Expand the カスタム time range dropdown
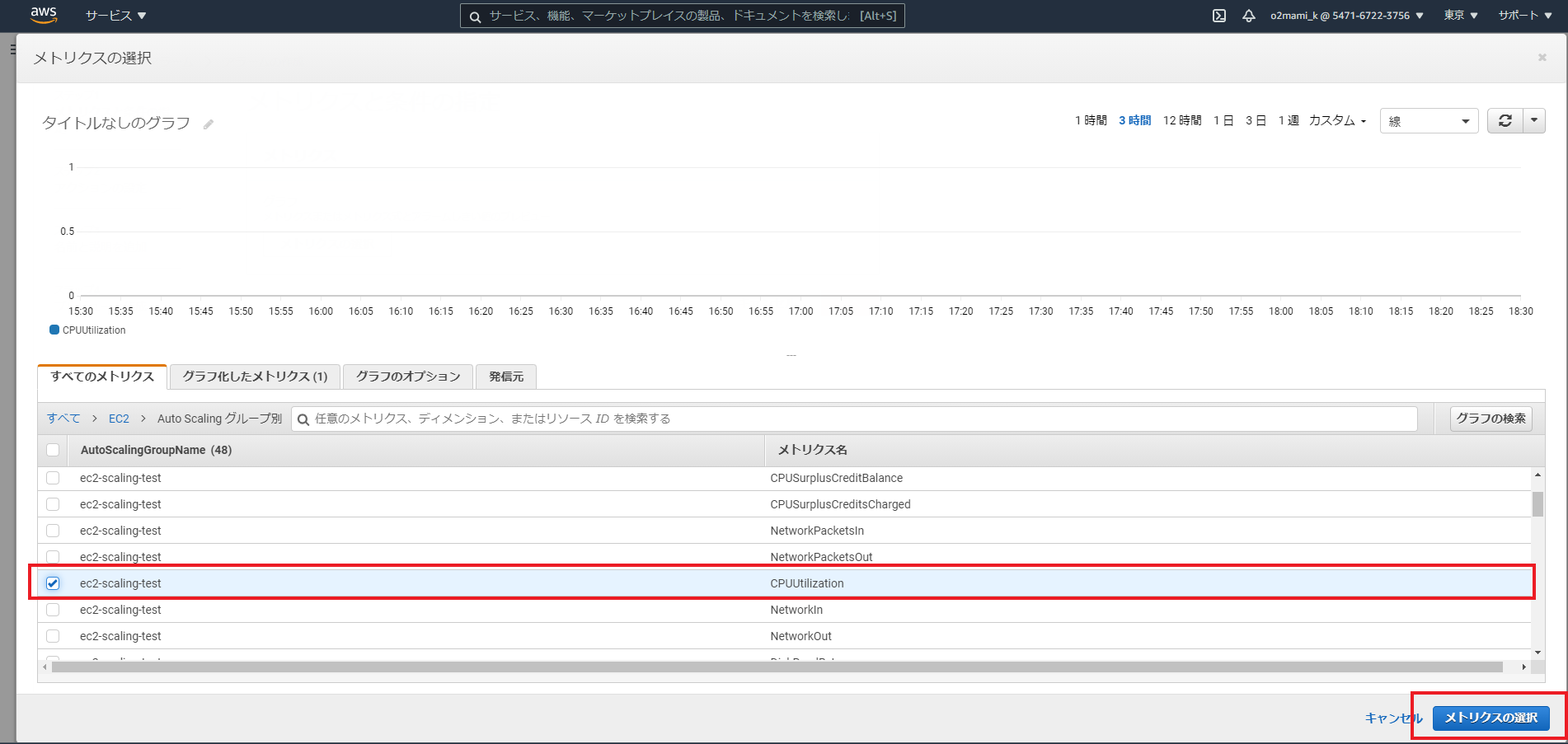 click(x=1337, y=120)
